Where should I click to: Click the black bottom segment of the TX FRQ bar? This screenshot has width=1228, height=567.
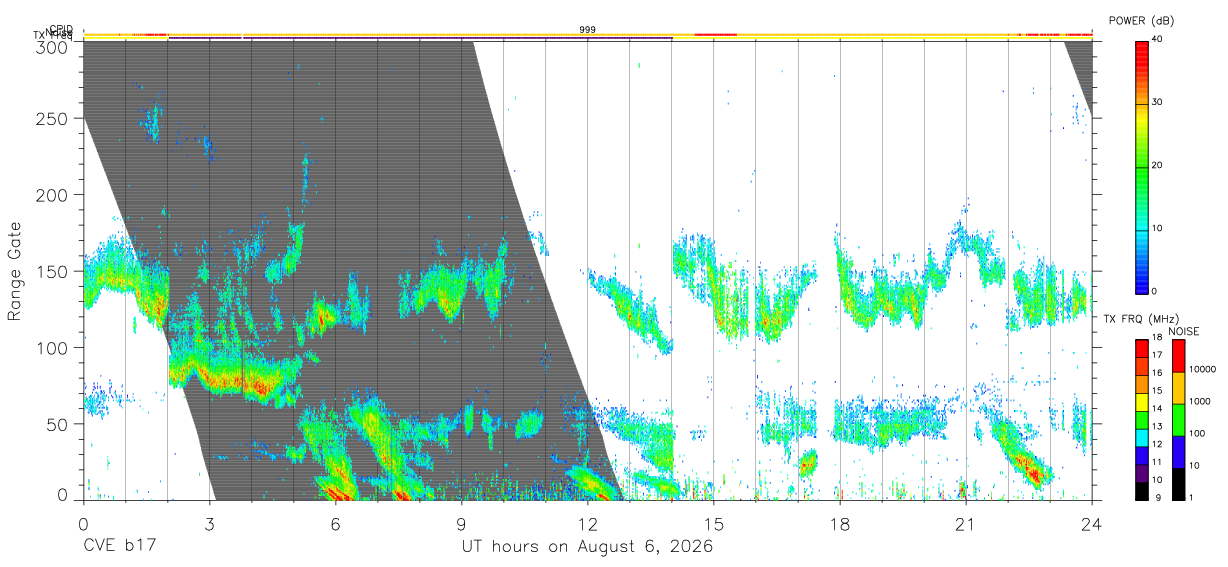[x=1142, y=491]
